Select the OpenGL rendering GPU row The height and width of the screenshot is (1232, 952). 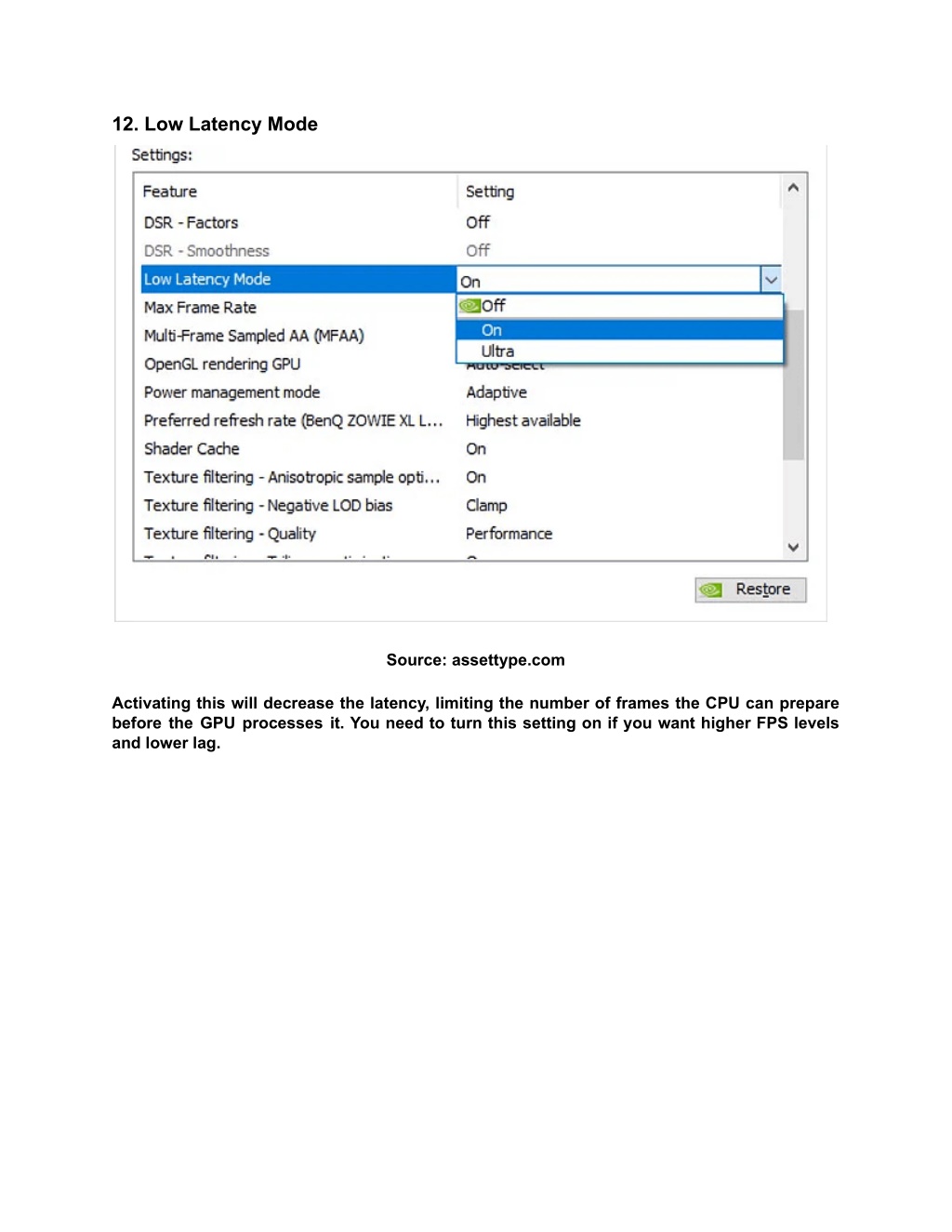click(298, 364)
